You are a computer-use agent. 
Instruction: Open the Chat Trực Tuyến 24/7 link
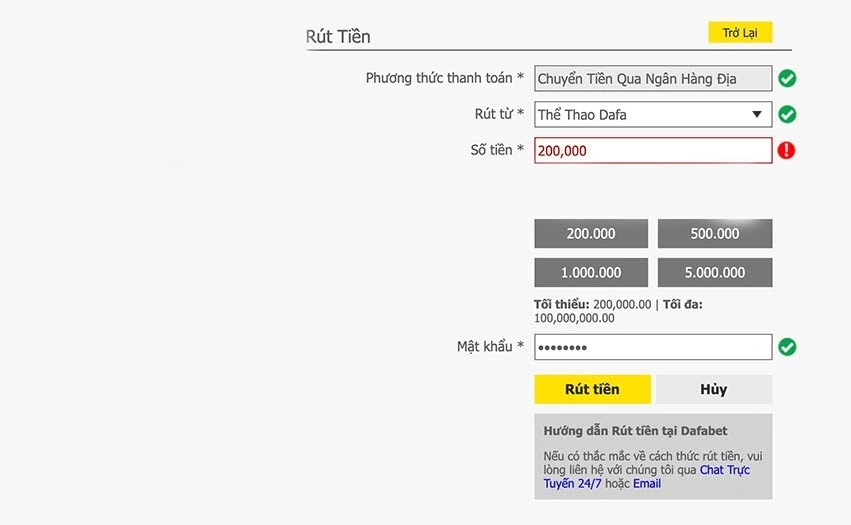point(646,477)
